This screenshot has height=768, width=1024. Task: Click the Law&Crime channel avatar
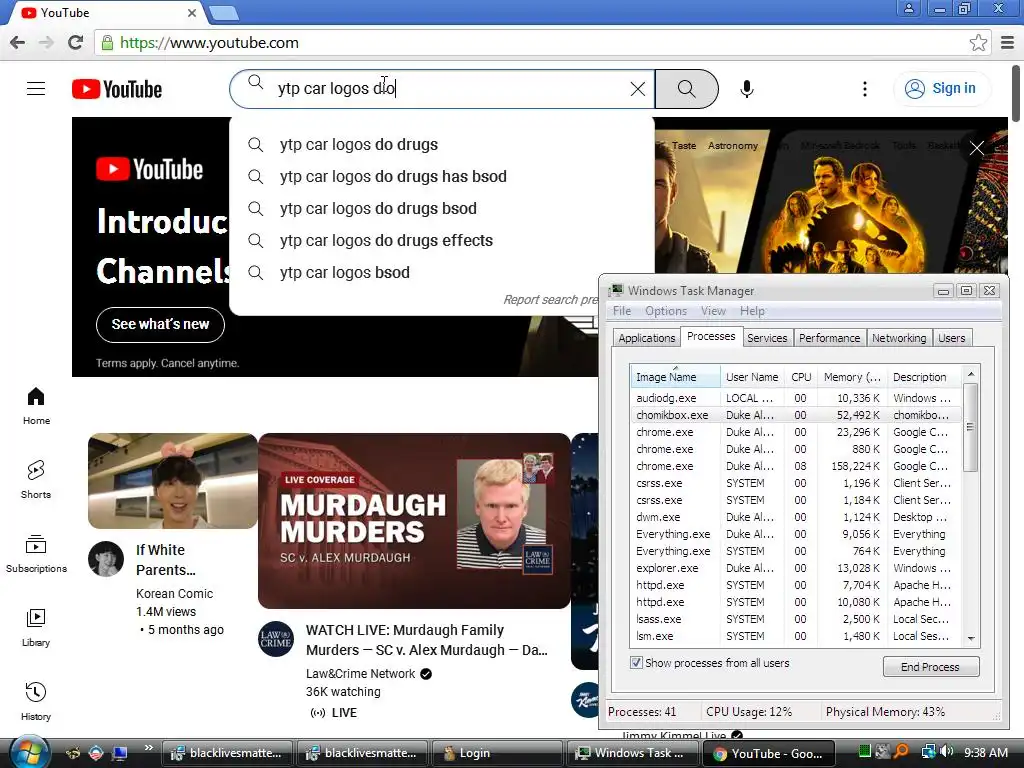click(x=276, y=639)
